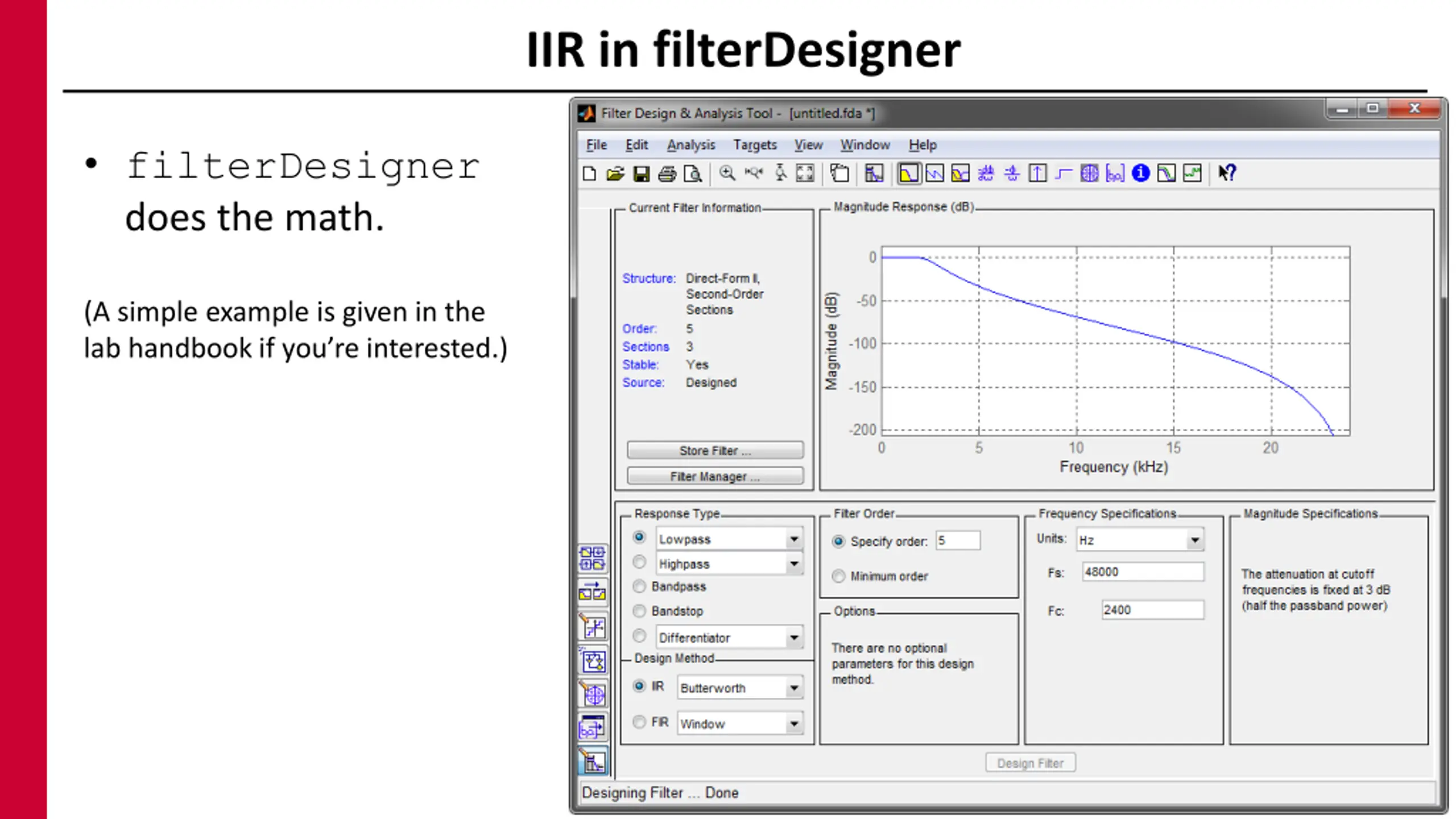Image resolution: width=1456 pixels, height=819 pixels.
Task: Select the Zoom Y-axis tool
Action: (x=780, y=173)
